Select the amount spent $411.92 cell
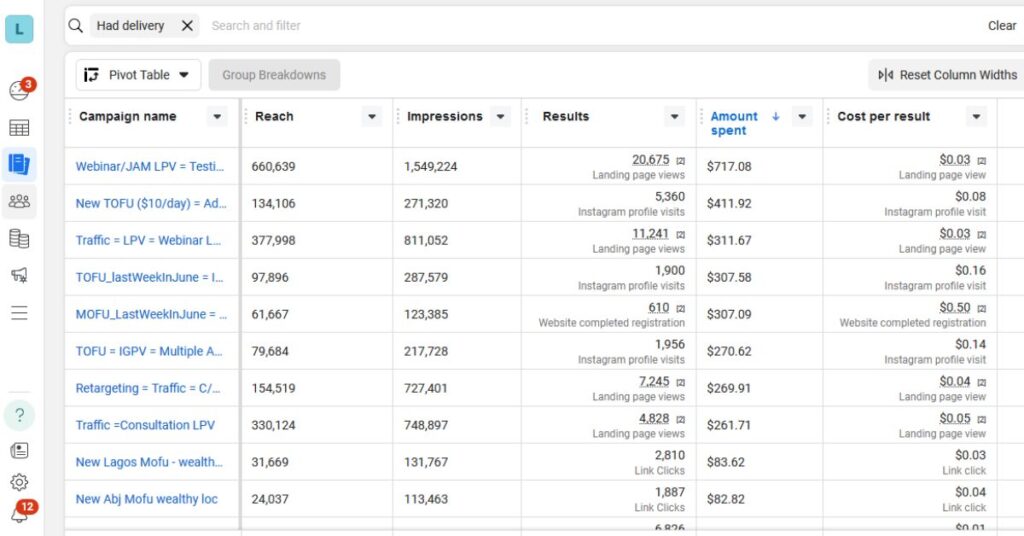This screenshot has width=1024, height=536. 729,203
